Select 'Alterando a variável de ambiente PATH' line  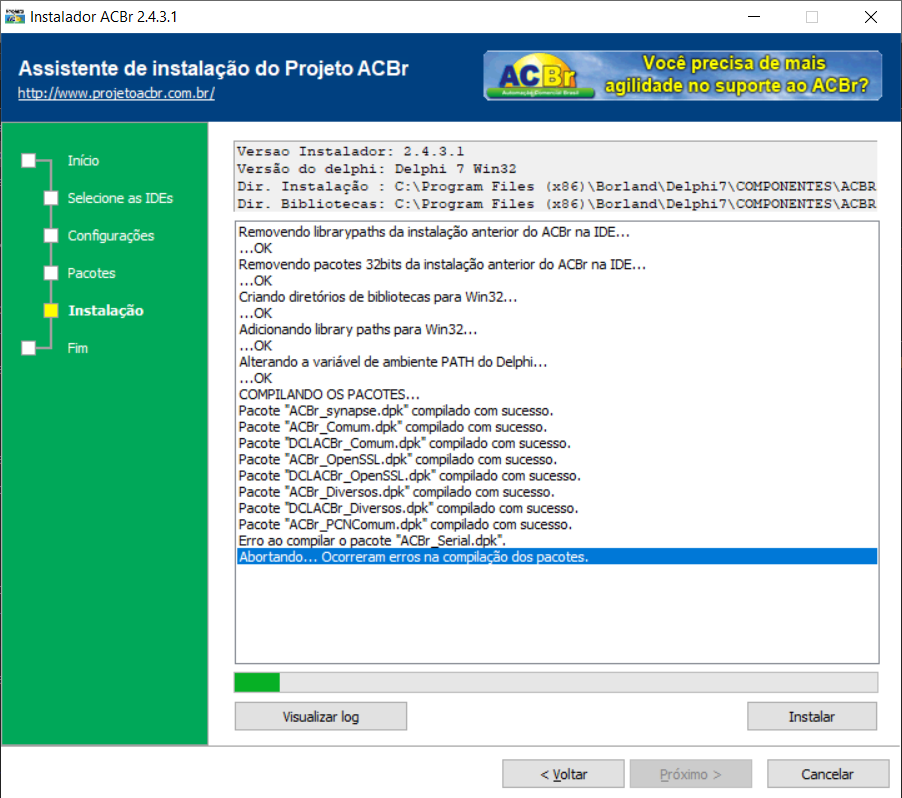coord(557,362)
